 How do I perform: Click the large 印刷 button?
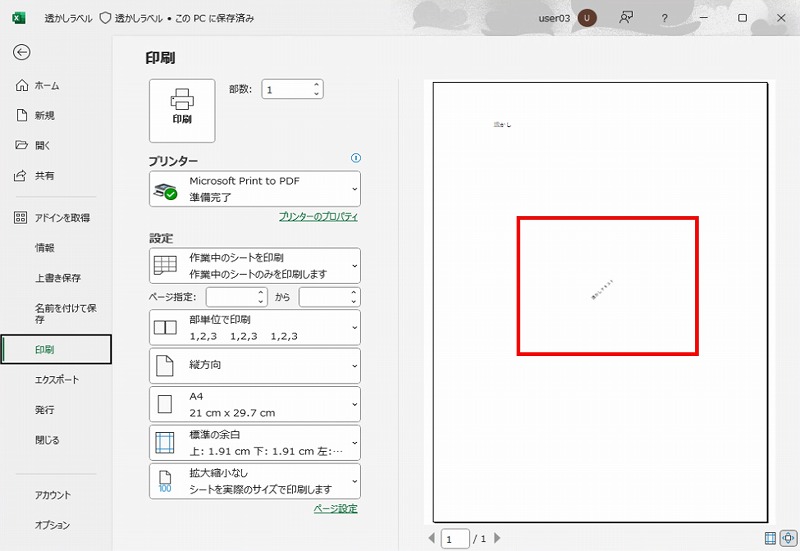point(182,111)
